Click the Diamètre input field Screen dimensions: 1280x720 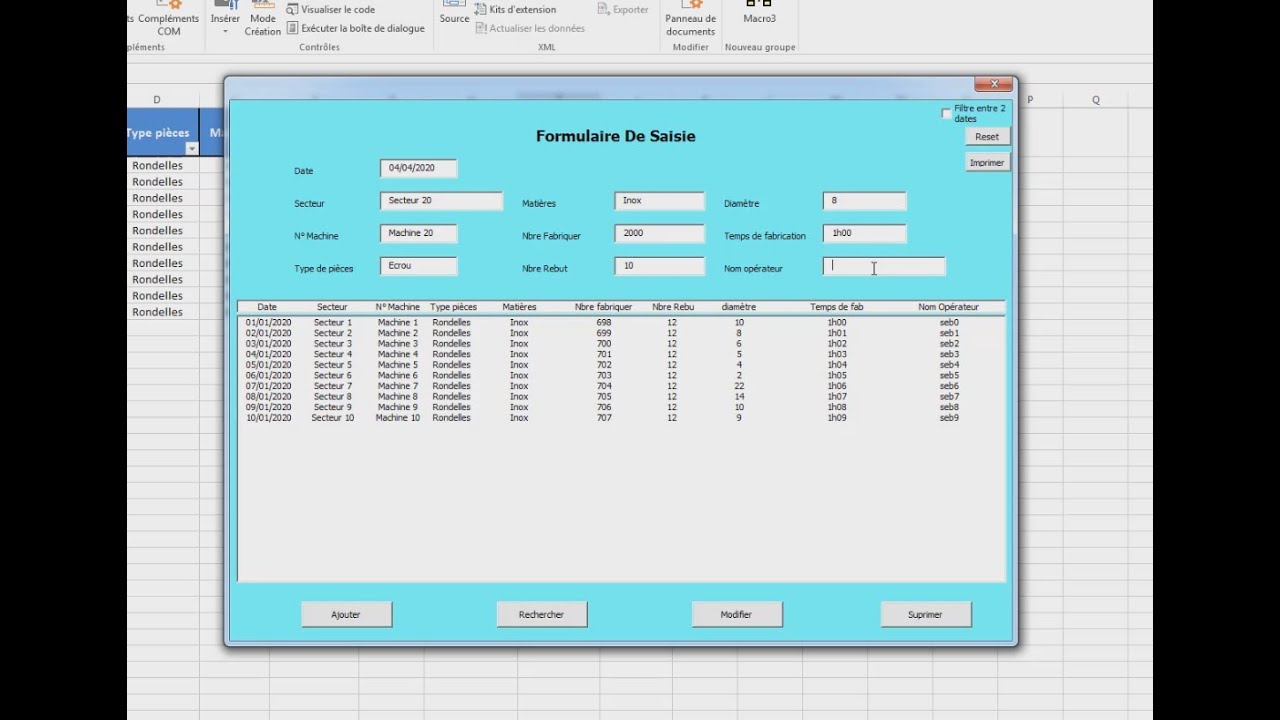pyautogui.click(x=864, y=201)
